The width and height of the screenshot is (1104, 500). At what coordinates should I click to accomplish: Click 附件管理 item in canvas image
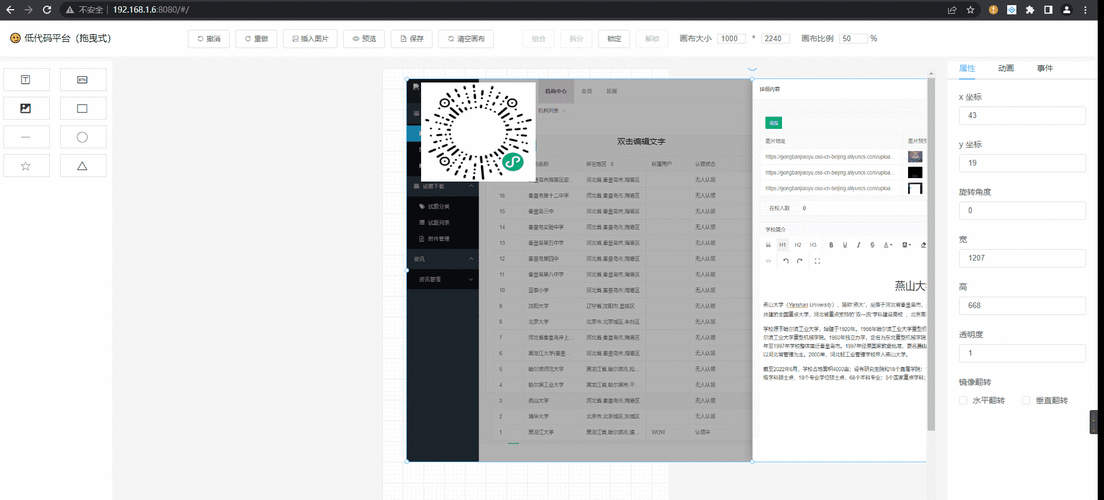pos(444,239)
